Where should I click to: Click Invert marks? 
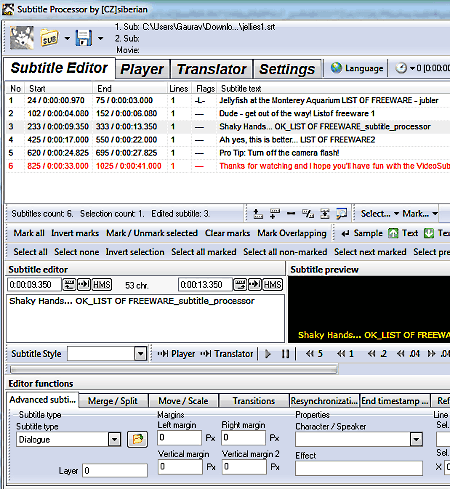coord(75,233)
